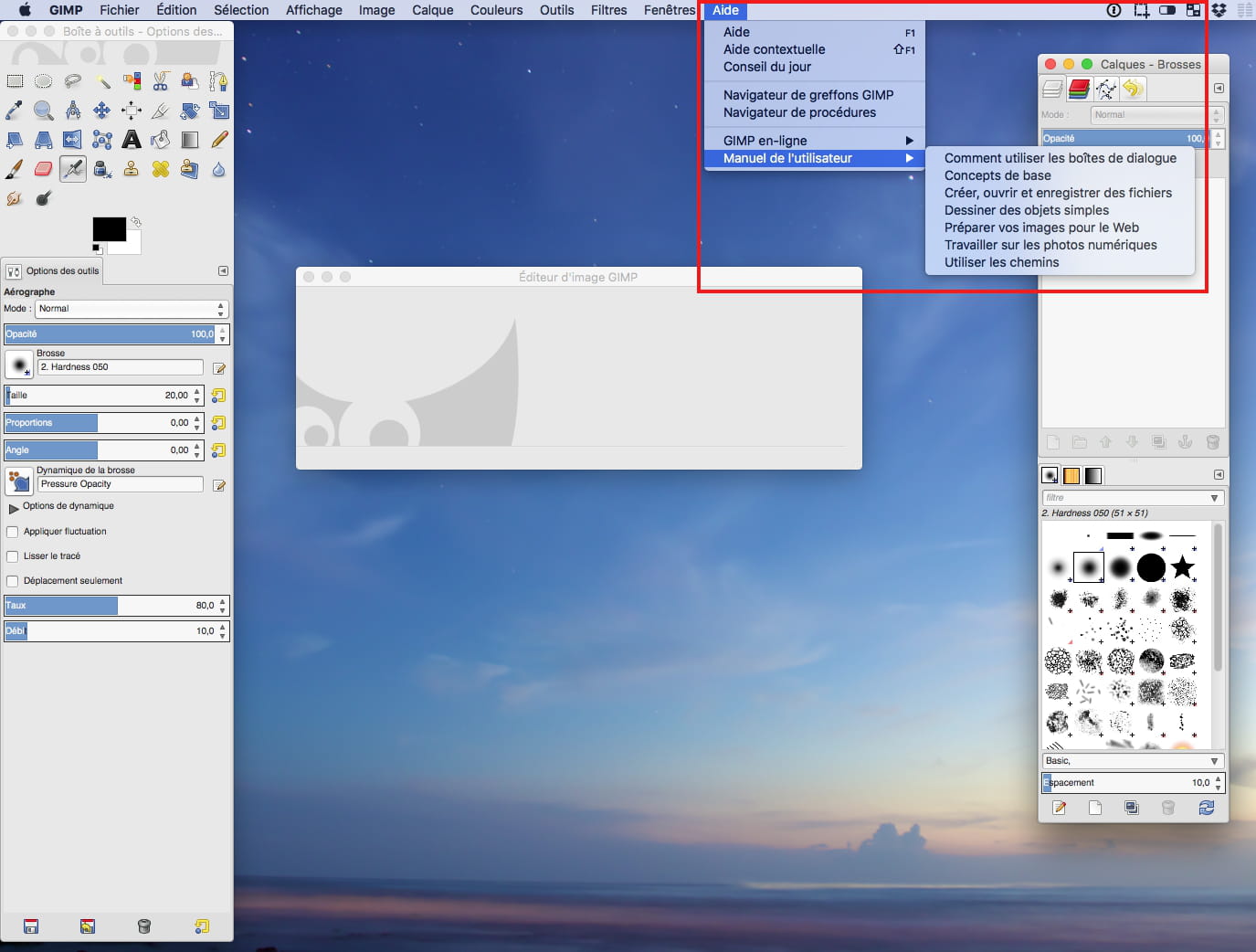Screen dimensions: 1256x952
Task: Switch to the Undo History tab
Action: tap(1133, 89)
